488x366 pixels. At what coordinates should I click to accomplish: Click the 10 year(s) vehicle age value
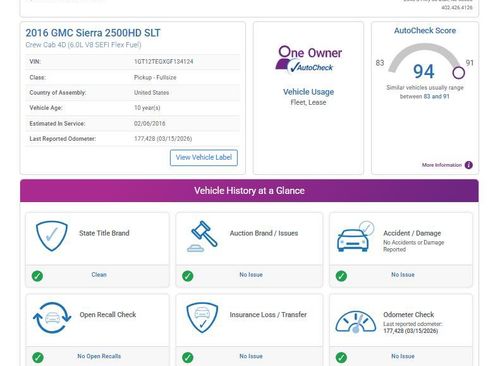[x=147, y=108]
